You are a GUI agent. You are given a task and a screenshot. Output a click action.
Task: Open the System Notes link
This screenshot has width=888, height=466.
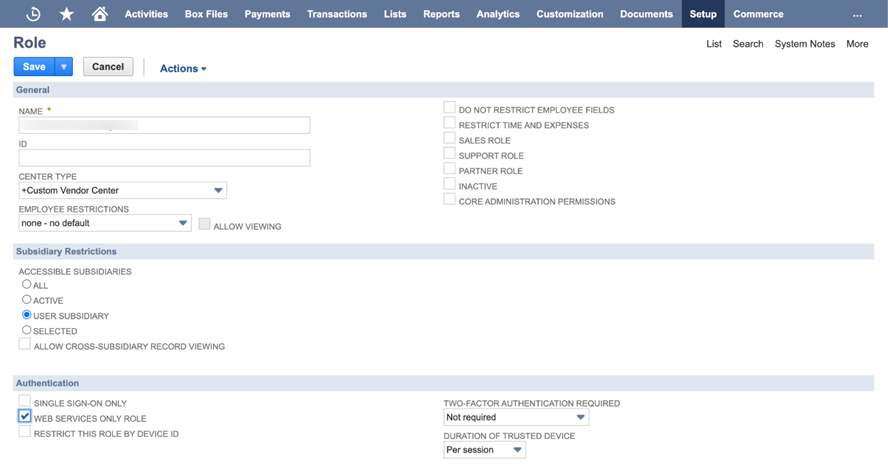805,44
